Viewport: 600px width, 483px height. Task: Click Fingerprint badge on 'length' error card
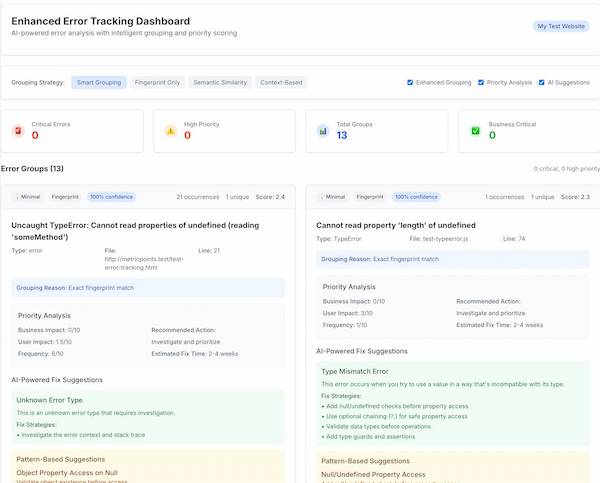click(370, 197)
